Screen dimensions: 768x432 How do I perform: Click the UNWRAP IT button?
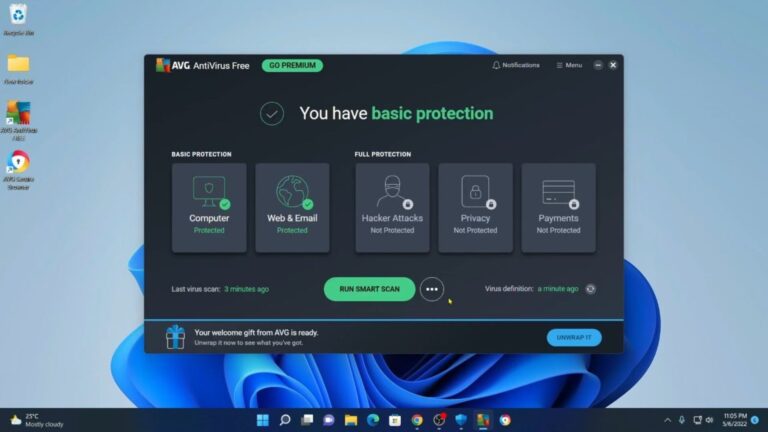574,337
